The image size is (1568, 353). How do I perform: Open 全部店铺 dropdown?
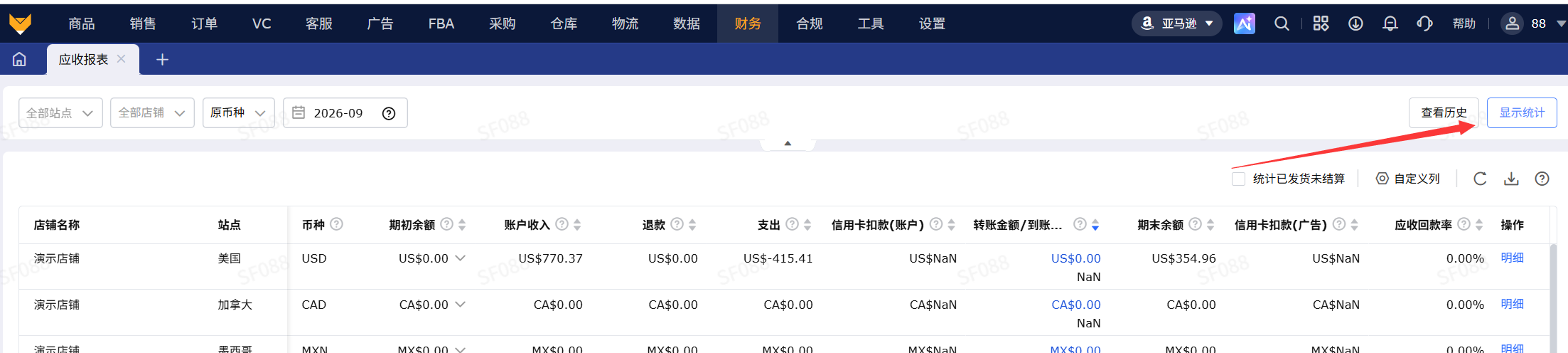click(152, 113)
